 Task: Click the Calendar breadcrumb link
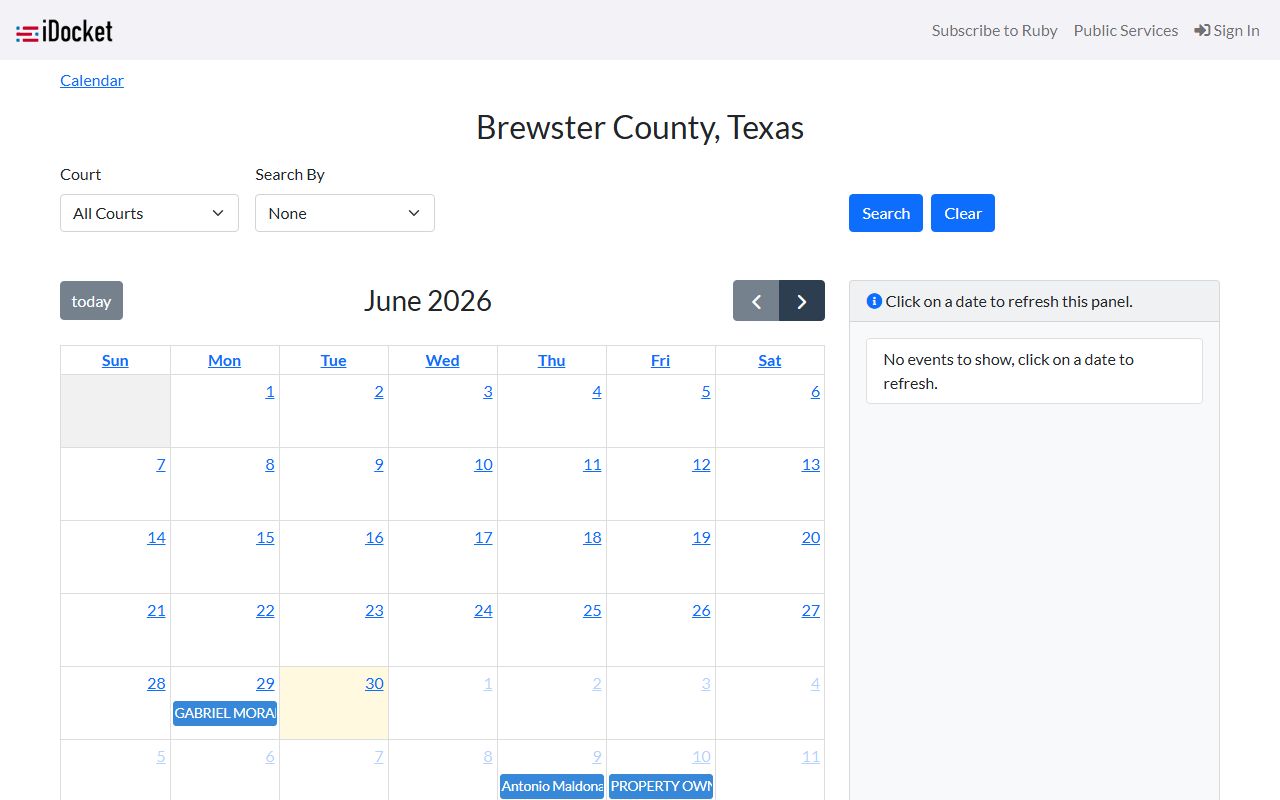[x=92, y=80]
